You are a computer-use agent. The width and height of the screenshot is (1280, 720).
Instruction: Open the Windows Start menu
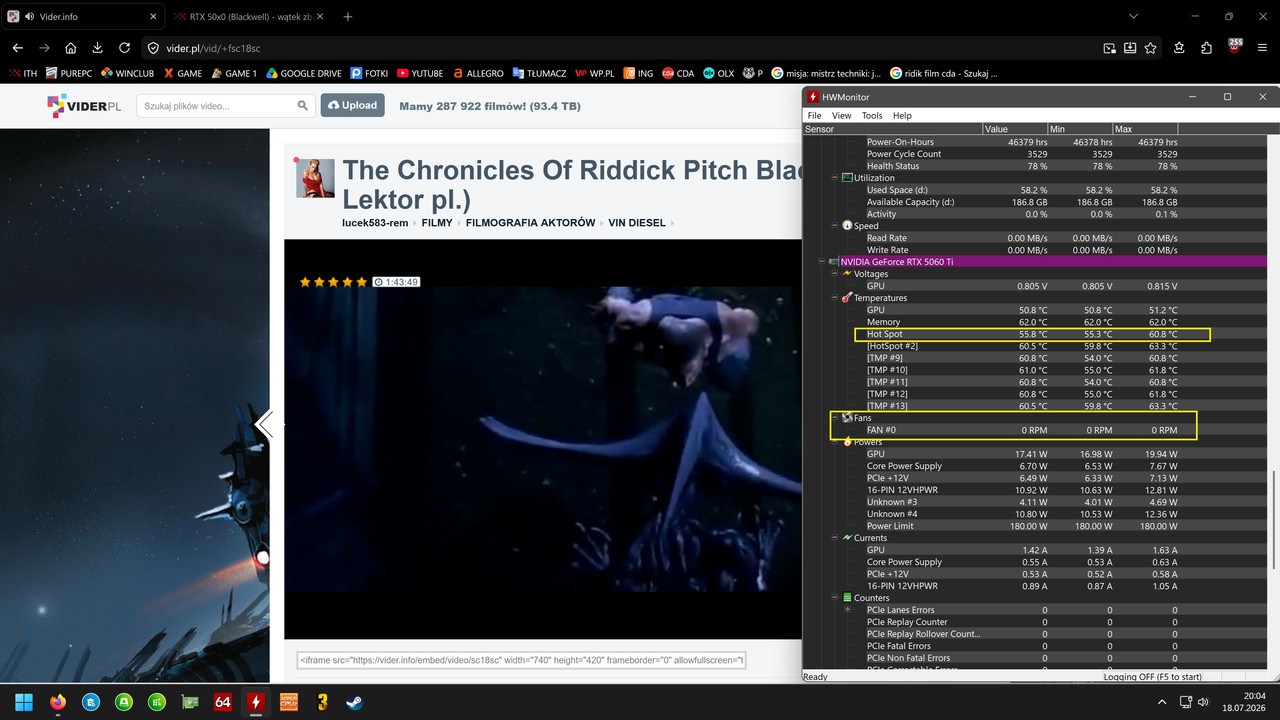point(24,702)
